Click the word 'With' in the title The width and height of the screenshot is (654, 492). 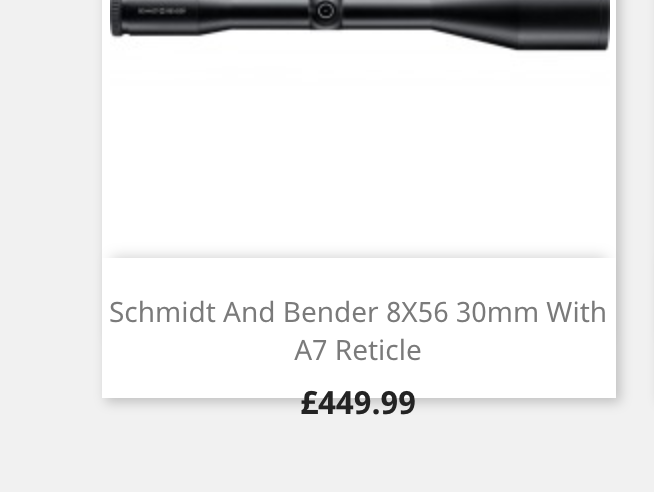pyautogui.click(x=576, y=312)
